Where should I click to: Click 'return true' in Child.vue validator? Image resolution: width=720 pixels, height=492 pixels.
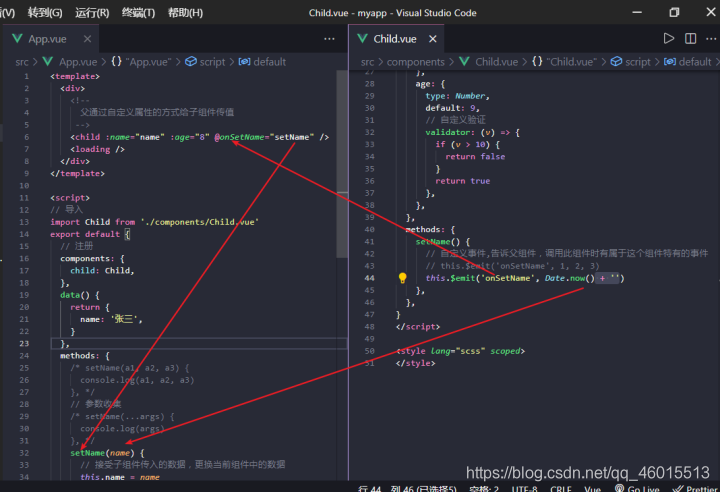462,181
